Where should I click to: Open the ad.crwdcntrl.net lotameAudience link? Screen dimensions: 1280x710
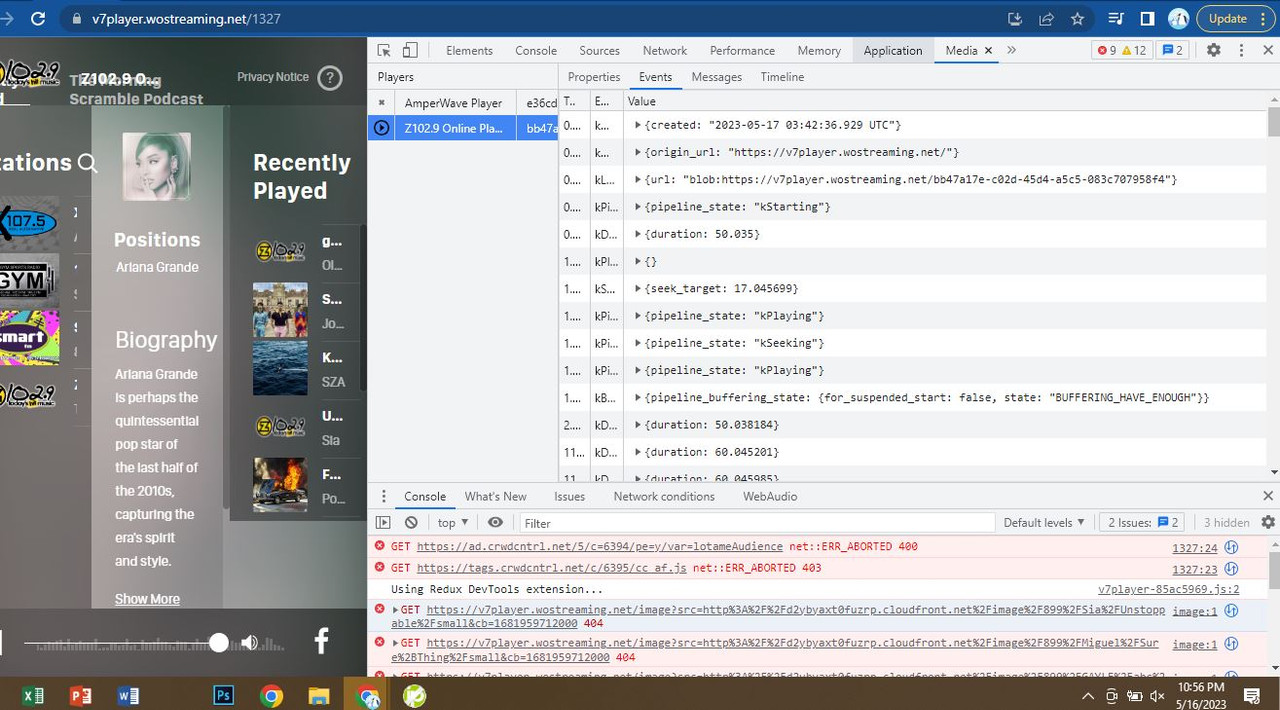coord(600,547)
